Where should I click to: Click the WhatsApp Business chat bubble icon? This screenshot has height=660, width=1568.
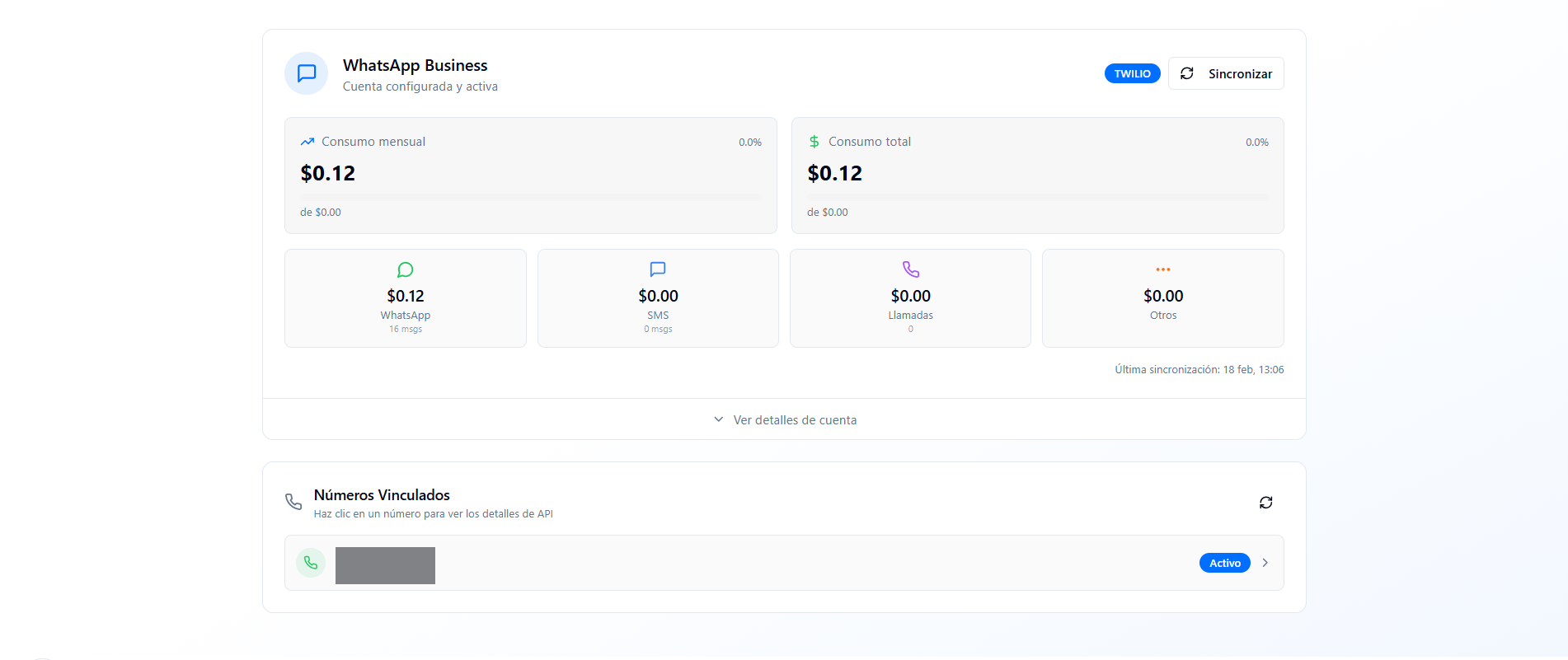[307, 73]
